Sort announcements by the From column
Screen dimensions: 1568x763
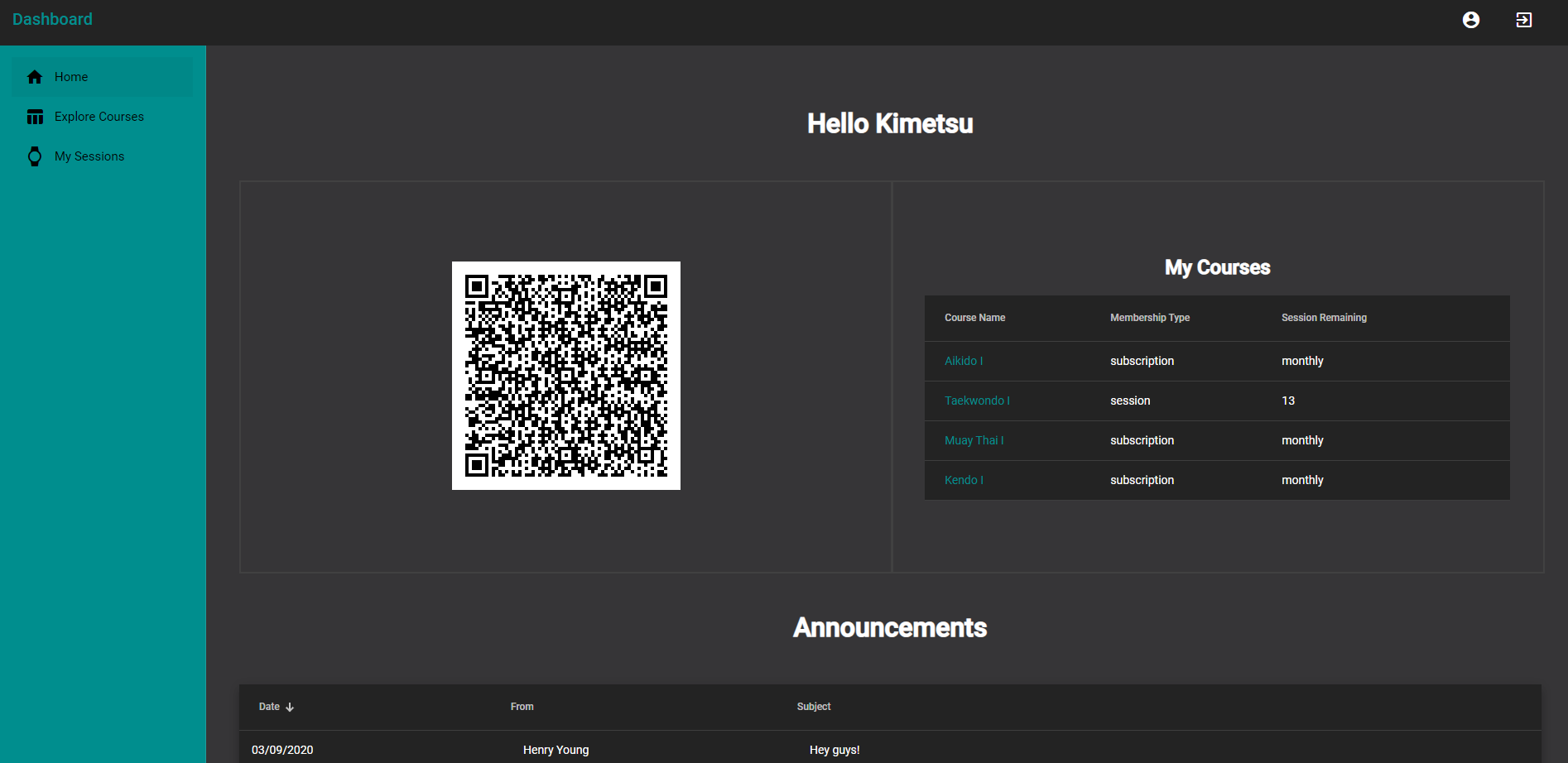coord(522,707)
